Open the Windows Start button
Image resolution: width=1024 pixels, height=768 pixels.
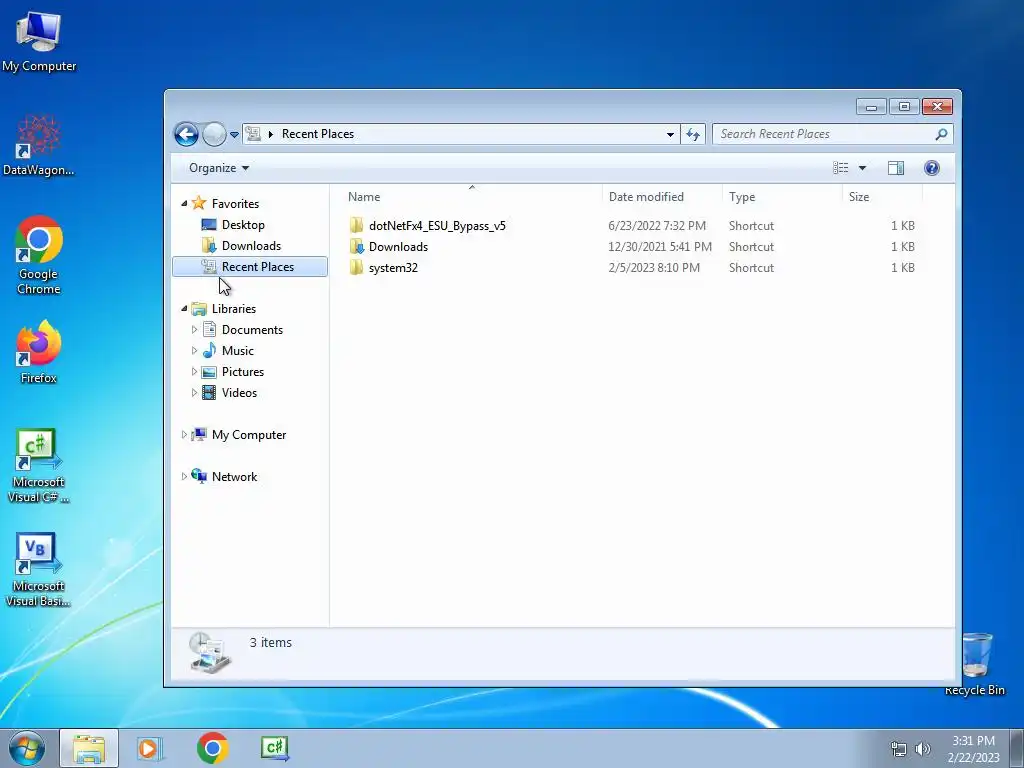[27, 748]
